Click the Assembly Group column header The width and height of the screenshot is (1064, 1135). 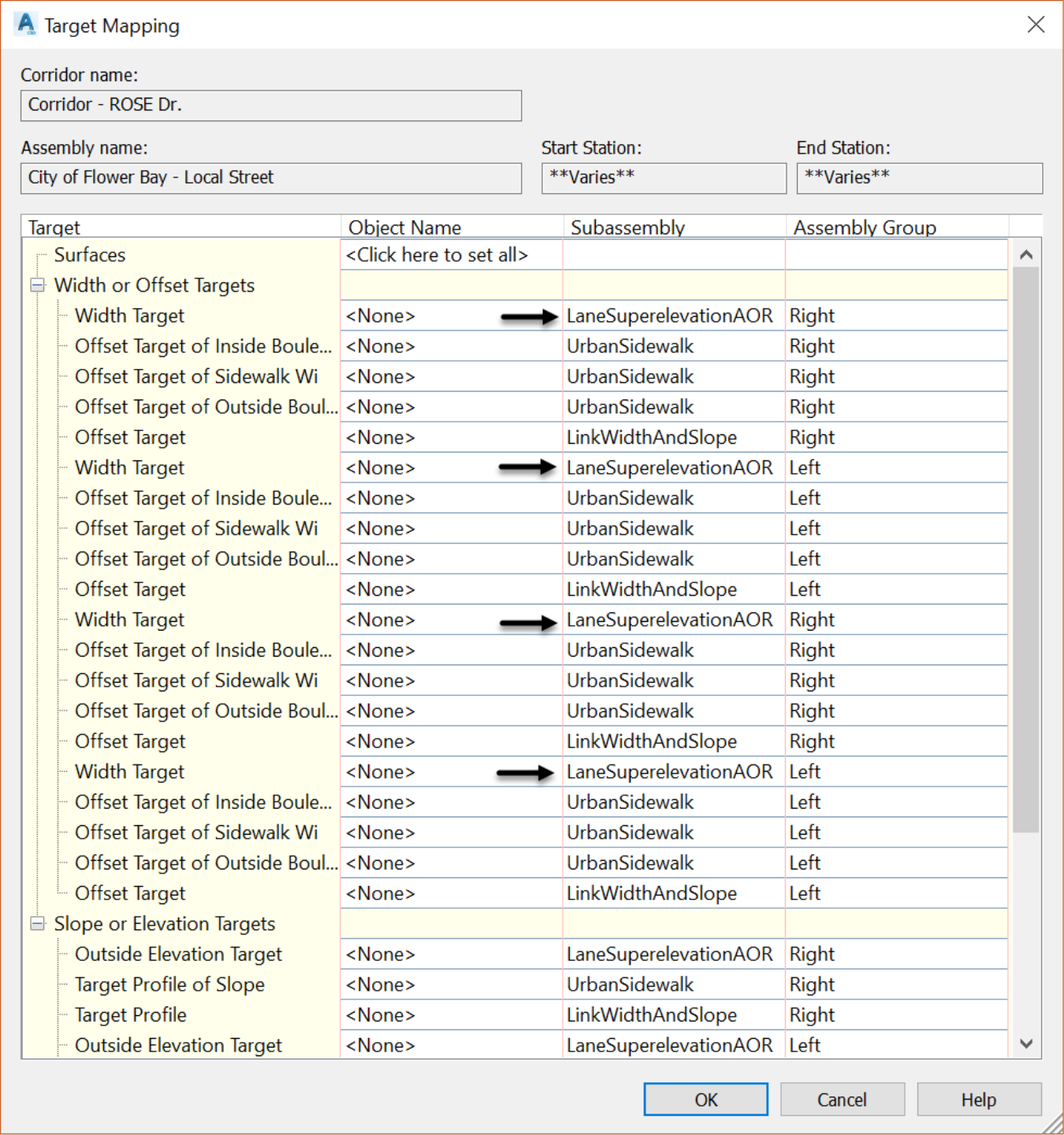pyautogui.click(x=898, y=227)
